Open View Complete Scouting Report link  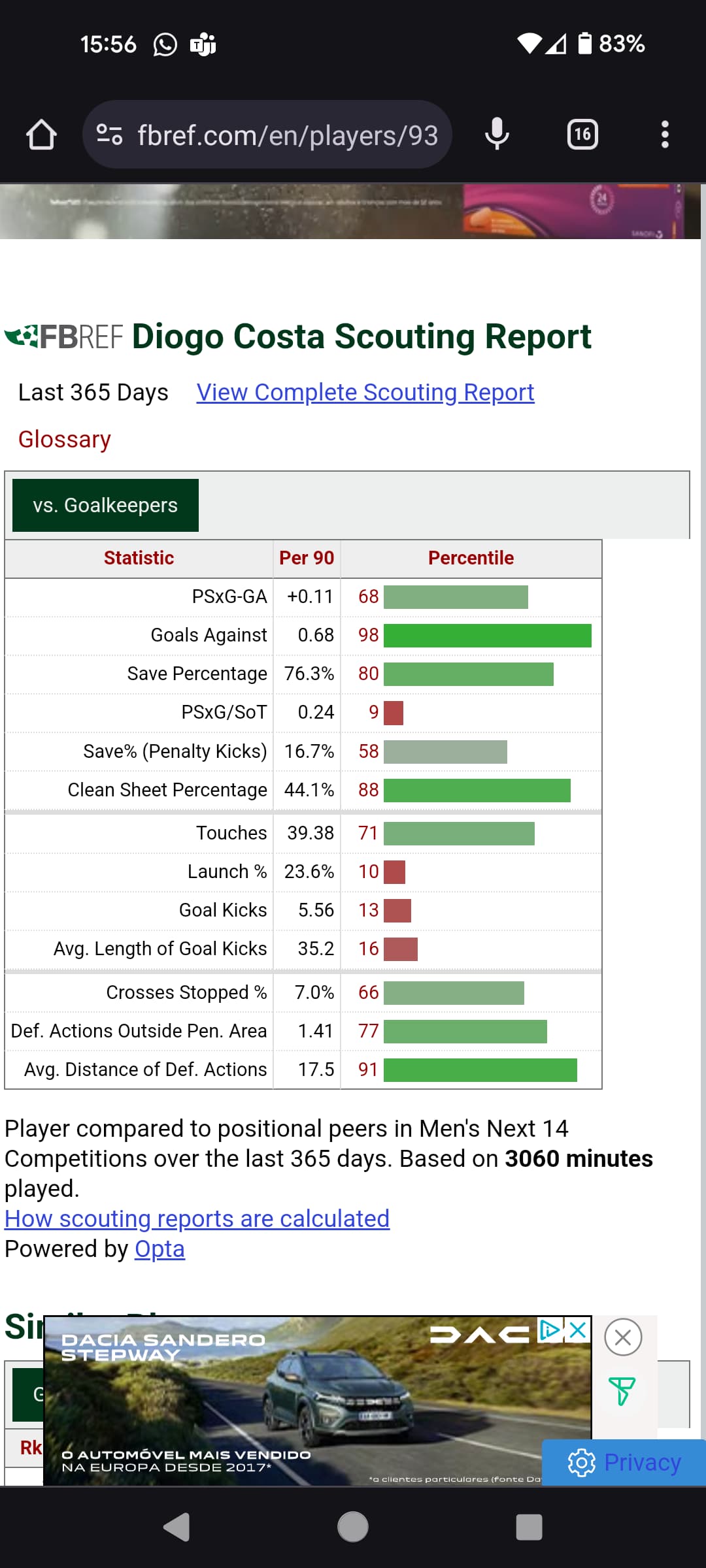[x=365, y=393]
